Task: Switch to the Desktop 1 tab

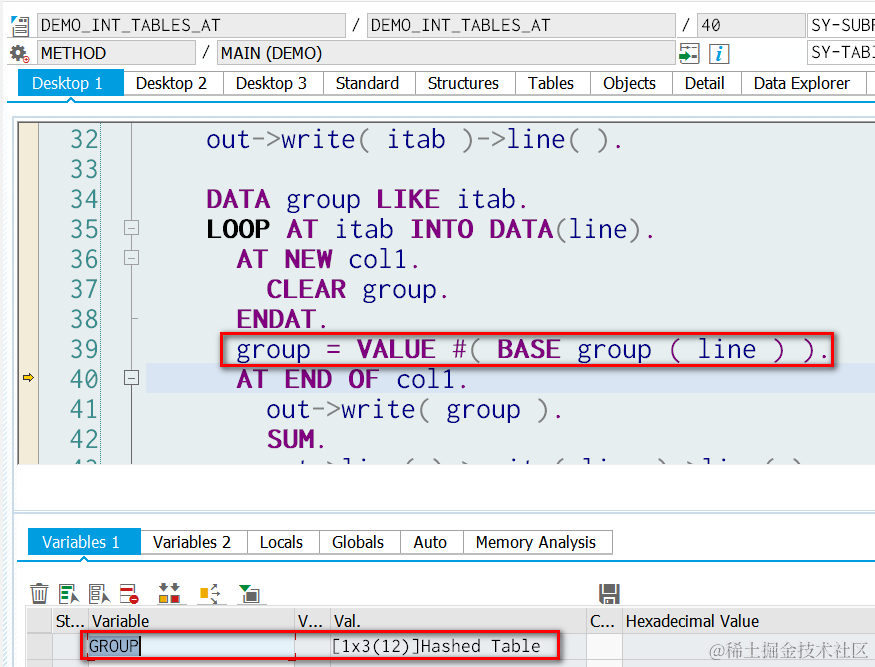Action: coord(70,83)
